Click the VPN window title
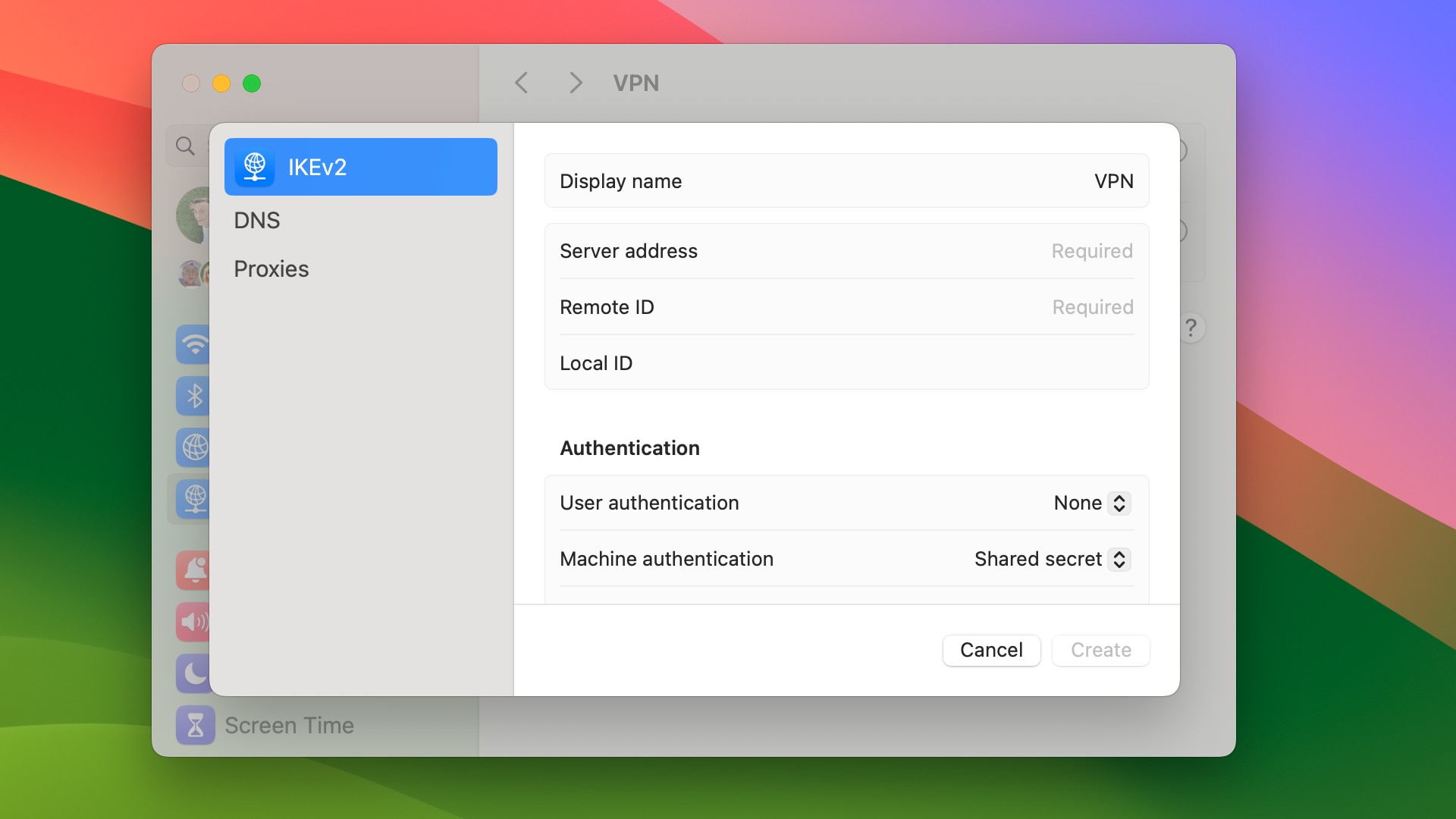This screenshot has width=1456, height=819. 635,83
